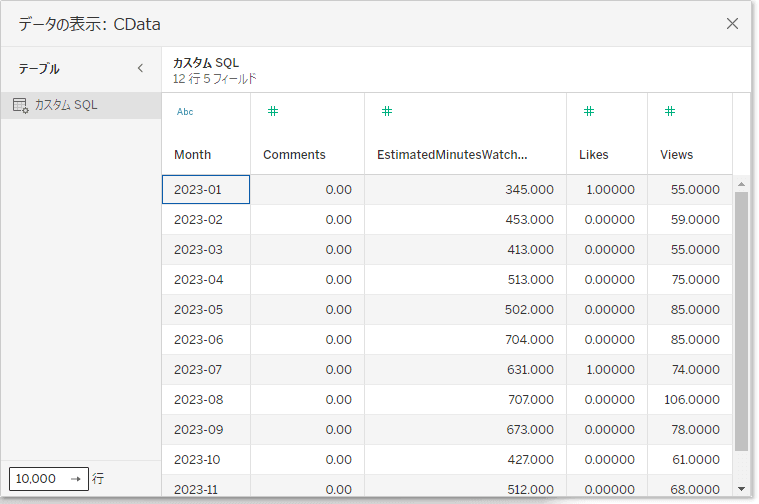759x504 pixels.
Task: Click the number type icon above Views
Action: (670, 111)
